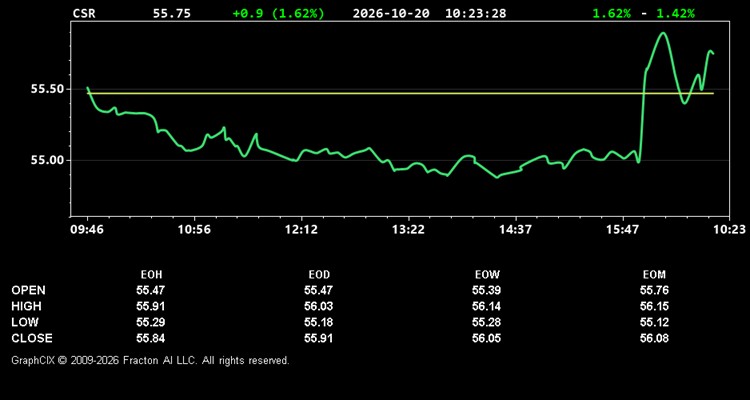Select EOM open value 55.76
750x400 pixels.
point(654,290)
